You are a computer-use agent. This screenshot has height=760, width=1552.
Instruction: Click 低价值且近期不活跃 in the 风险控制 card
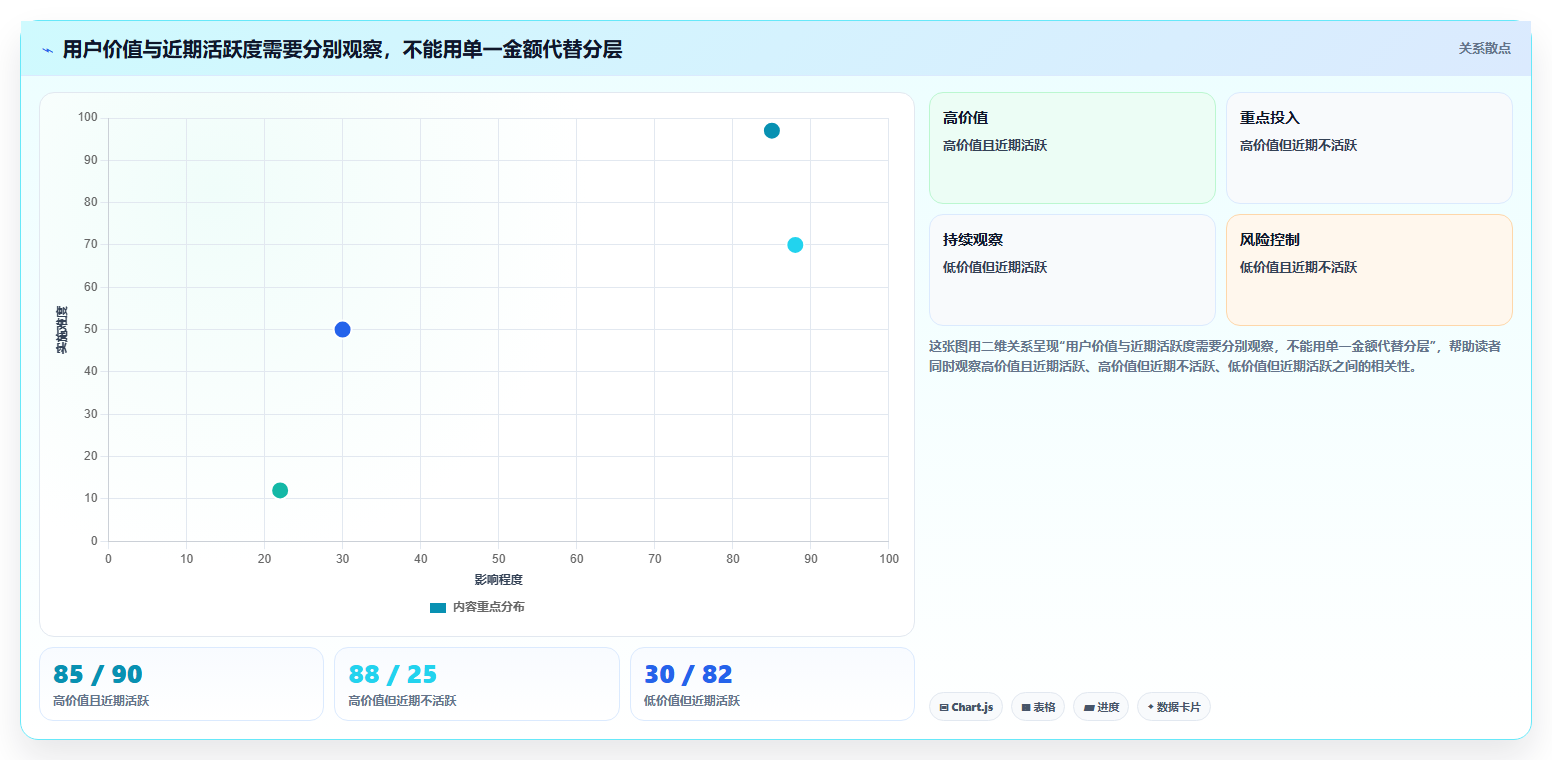point(1298,267)
